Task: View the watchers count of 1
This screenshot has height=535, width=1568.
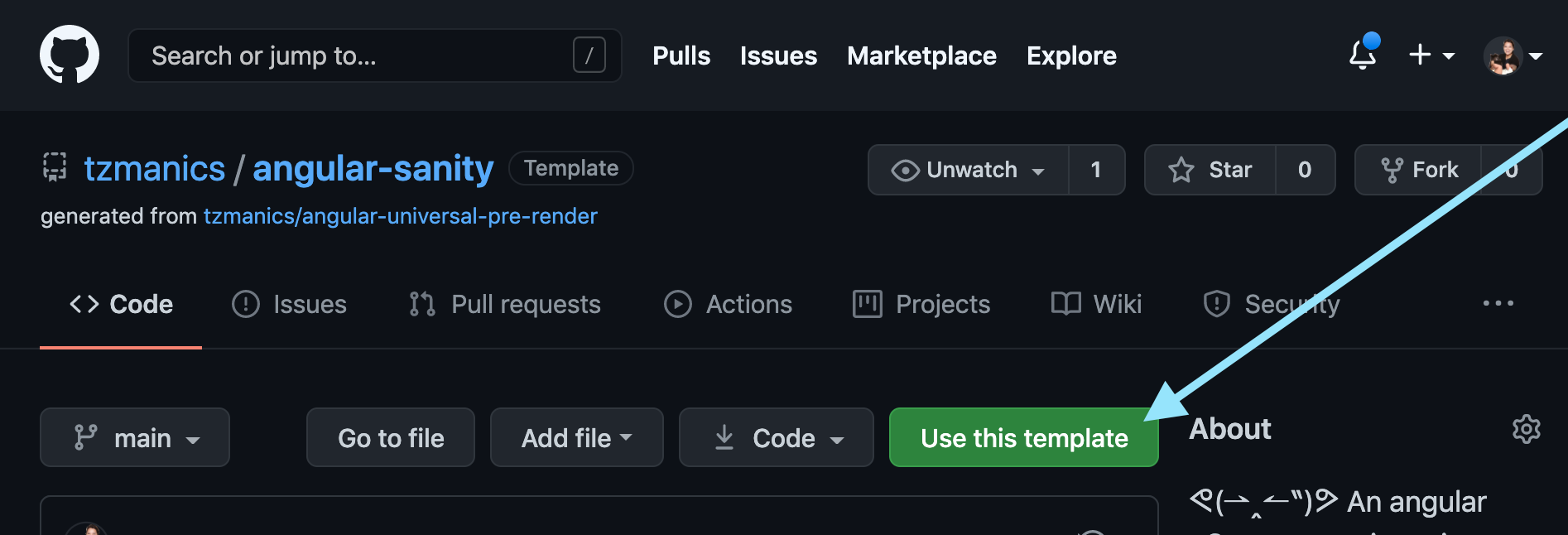Action: click(x=1096, y=170)
